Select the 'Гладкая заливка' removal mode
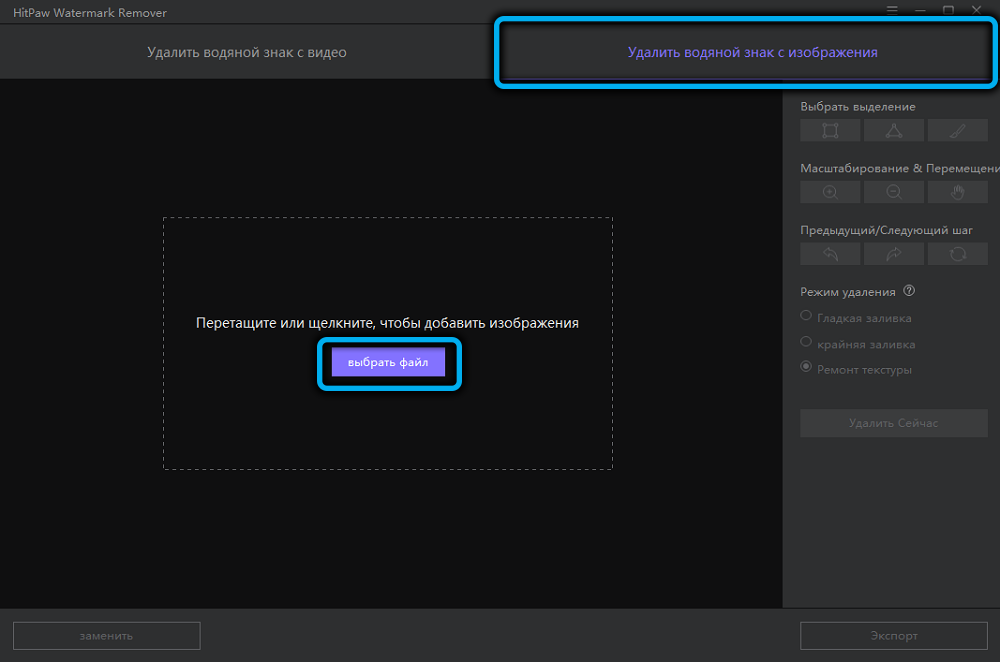The width and height of the screenshot is (1000, 662). coord(805,315)
